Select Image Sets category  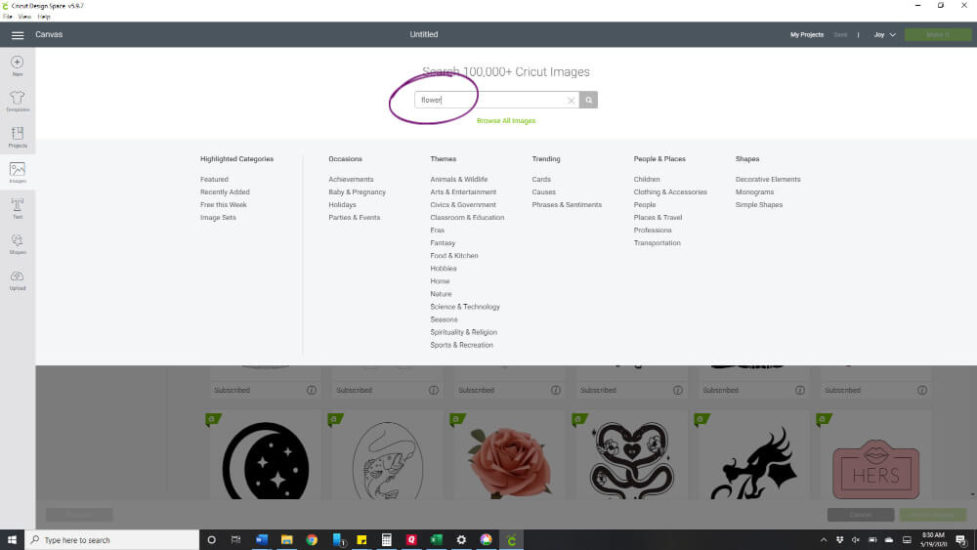(x=218, y=217)
